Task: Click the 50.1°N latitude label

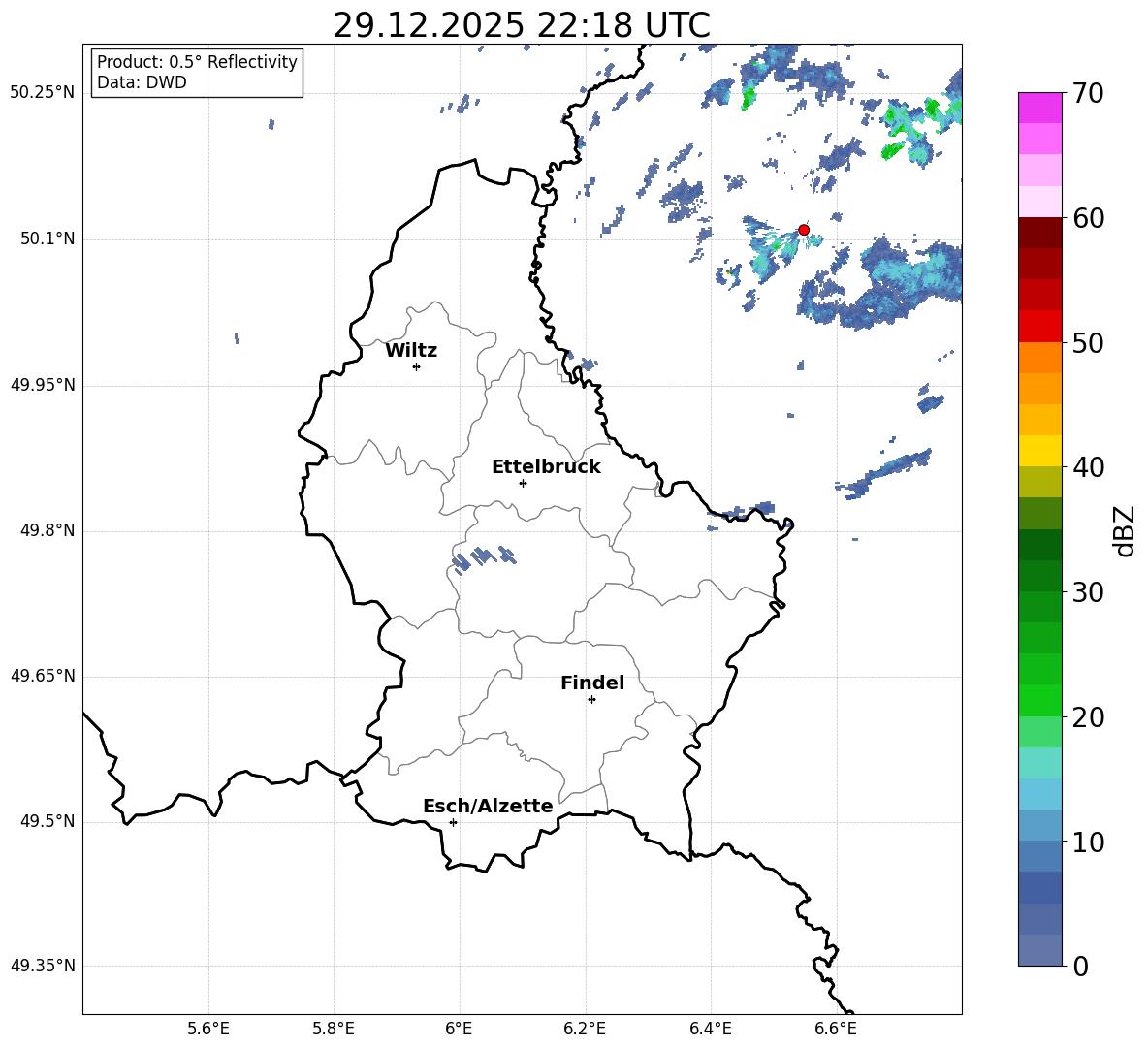Action: (x=48, y=239)
